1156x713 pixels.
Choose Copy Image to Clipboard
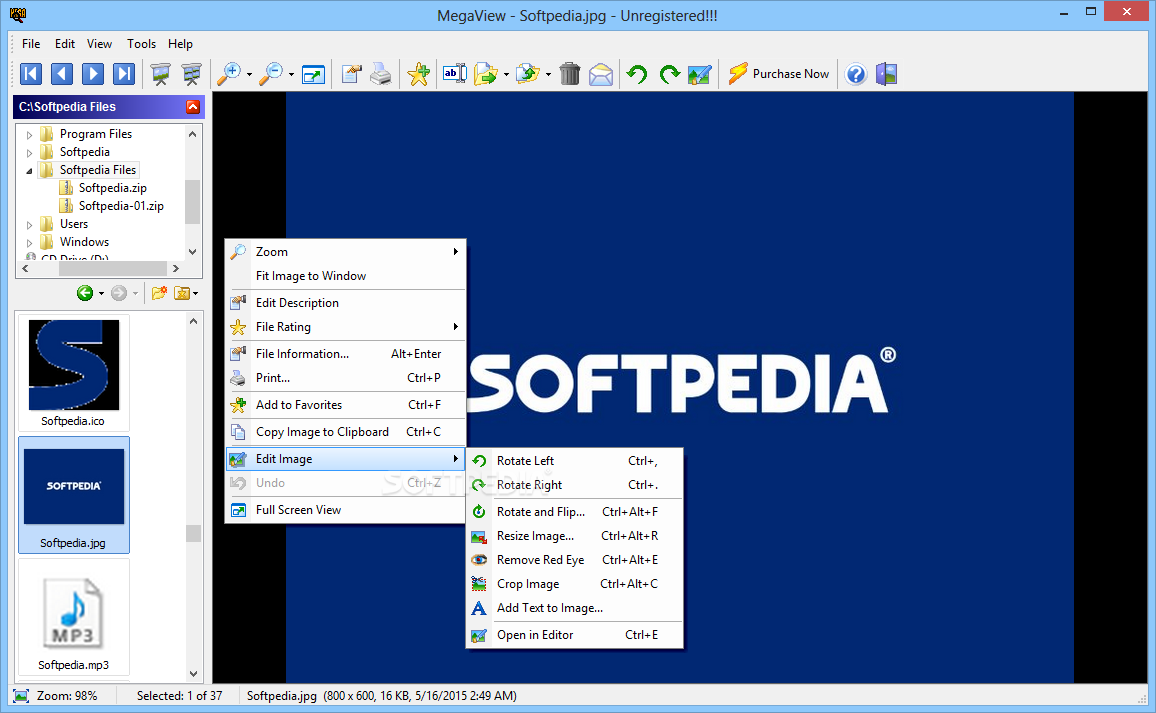click(x=345, y=432)
